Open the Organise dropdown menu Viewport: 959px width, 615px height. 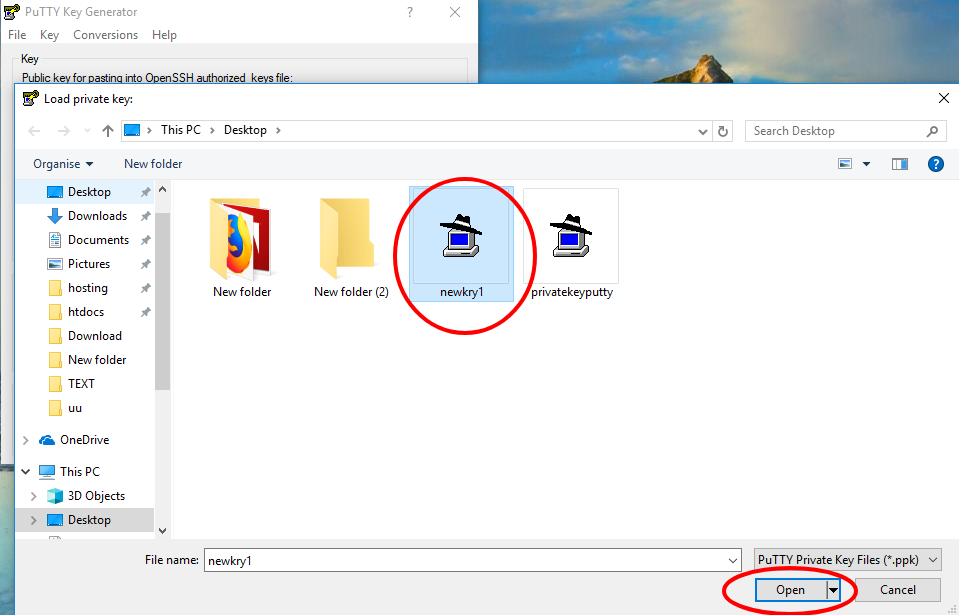point(63,164)
